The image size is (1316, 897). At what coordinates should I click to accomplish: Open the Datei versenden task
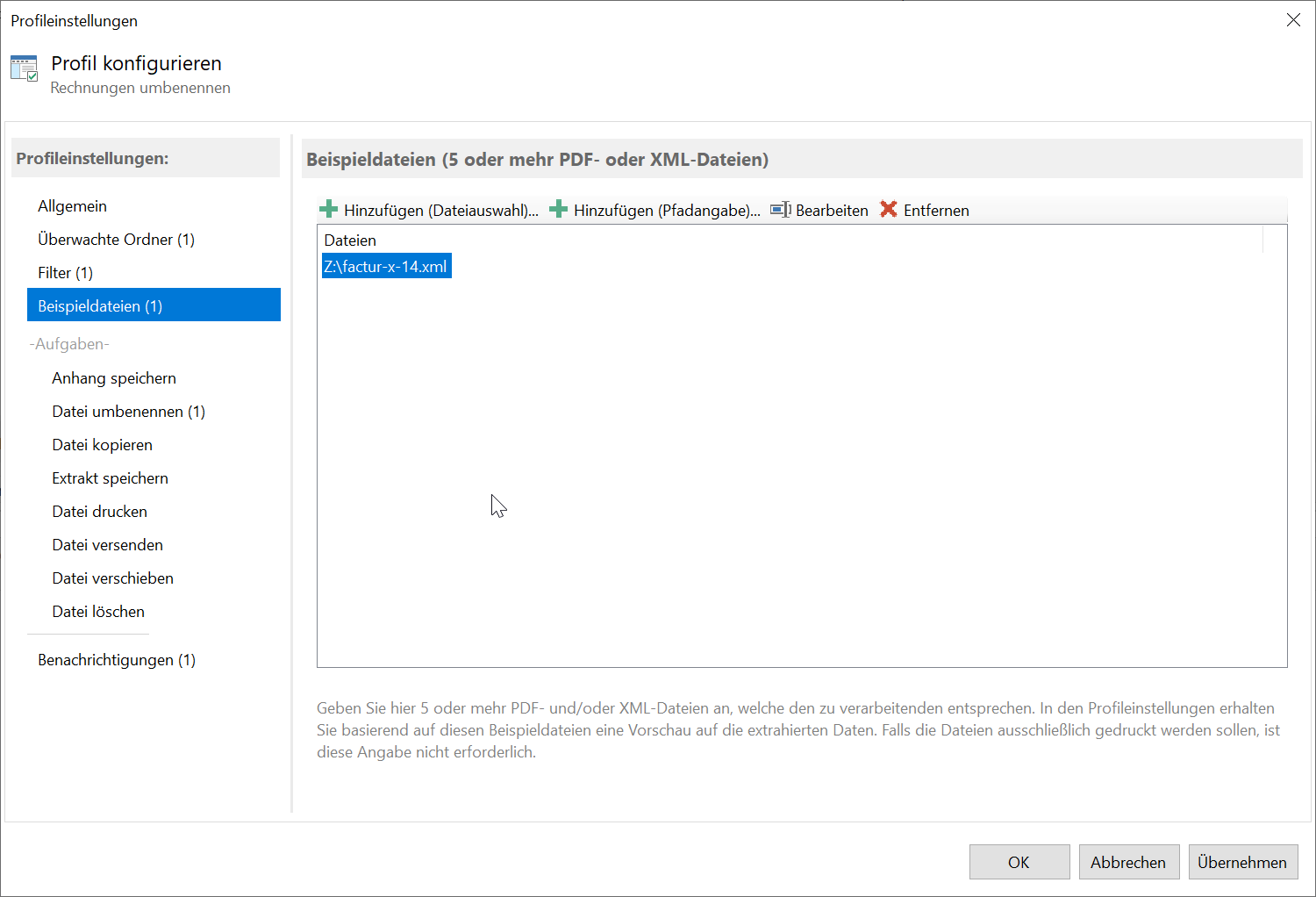[107, 545]
